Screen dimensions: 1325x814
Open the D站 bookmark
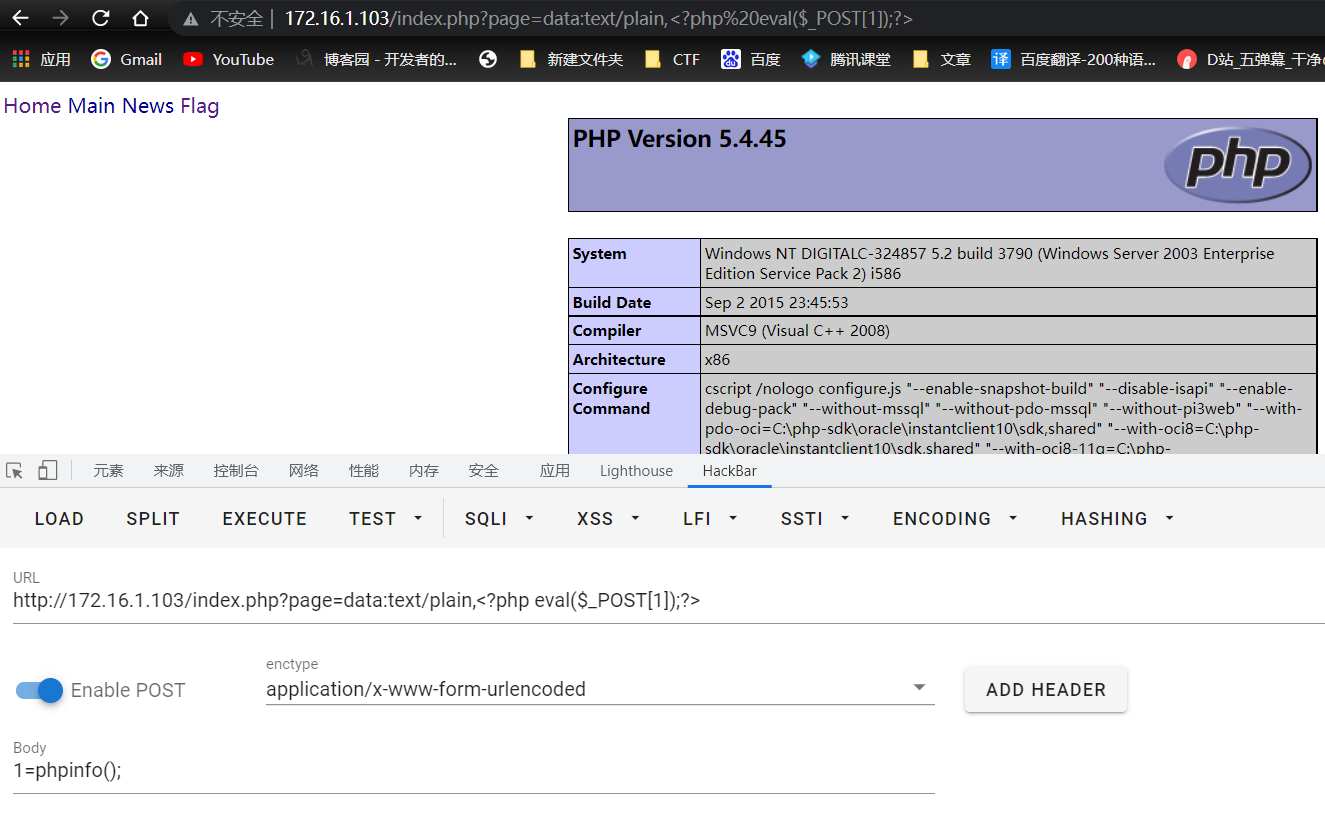[1250, 59]
